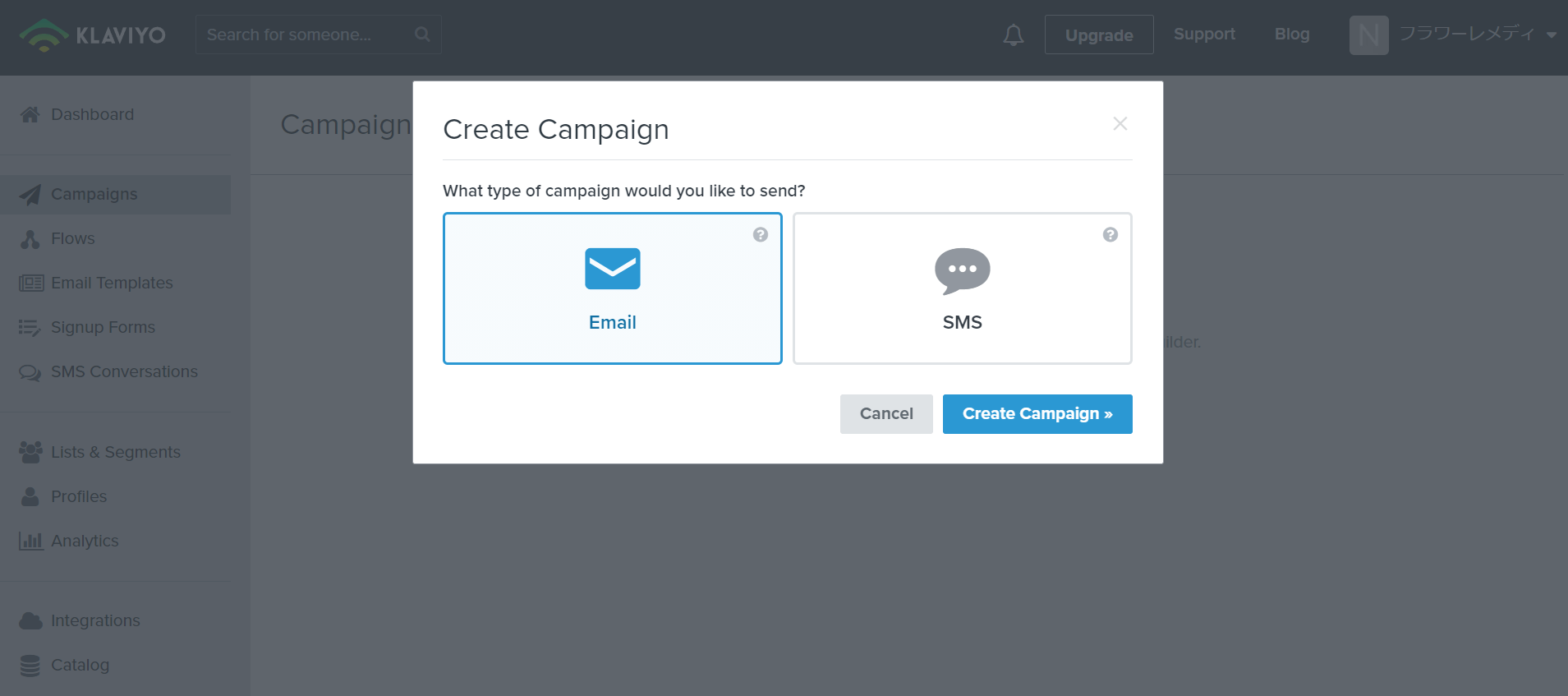Select the Email campaign type
The width and height of the screenshot is (1568, 696).
click(x=613, y=288)
